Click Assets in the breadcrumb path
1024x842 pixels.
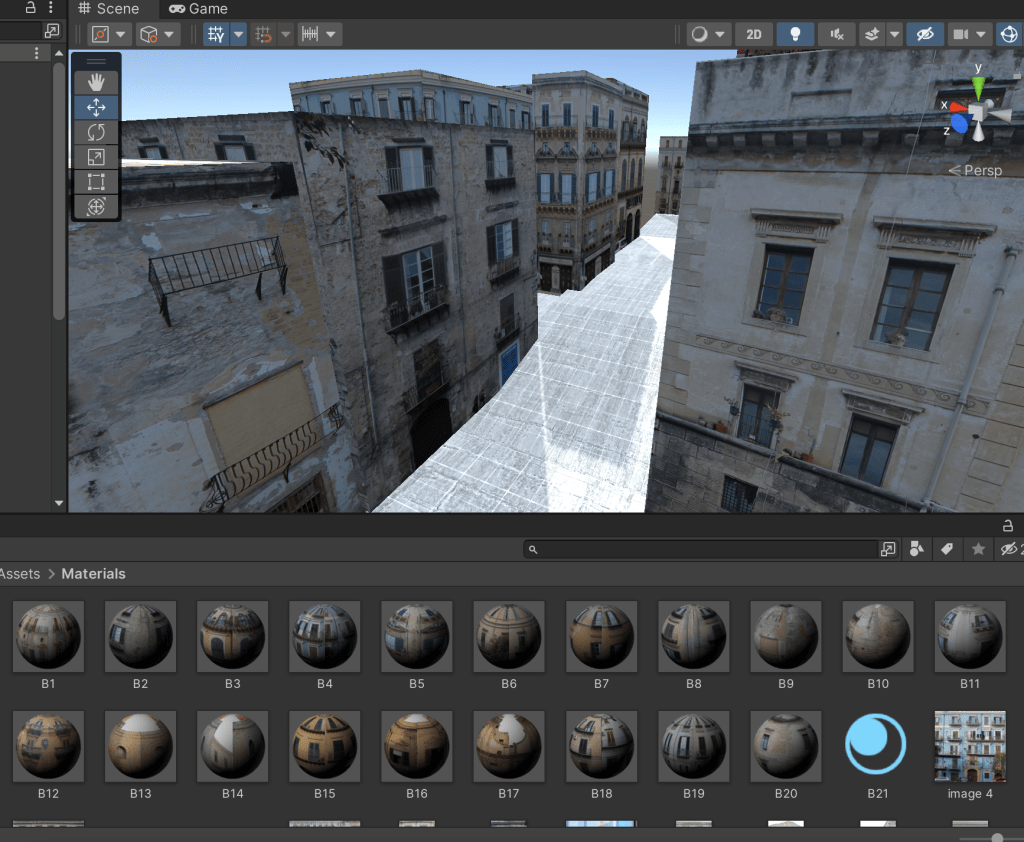click(20, 574)
